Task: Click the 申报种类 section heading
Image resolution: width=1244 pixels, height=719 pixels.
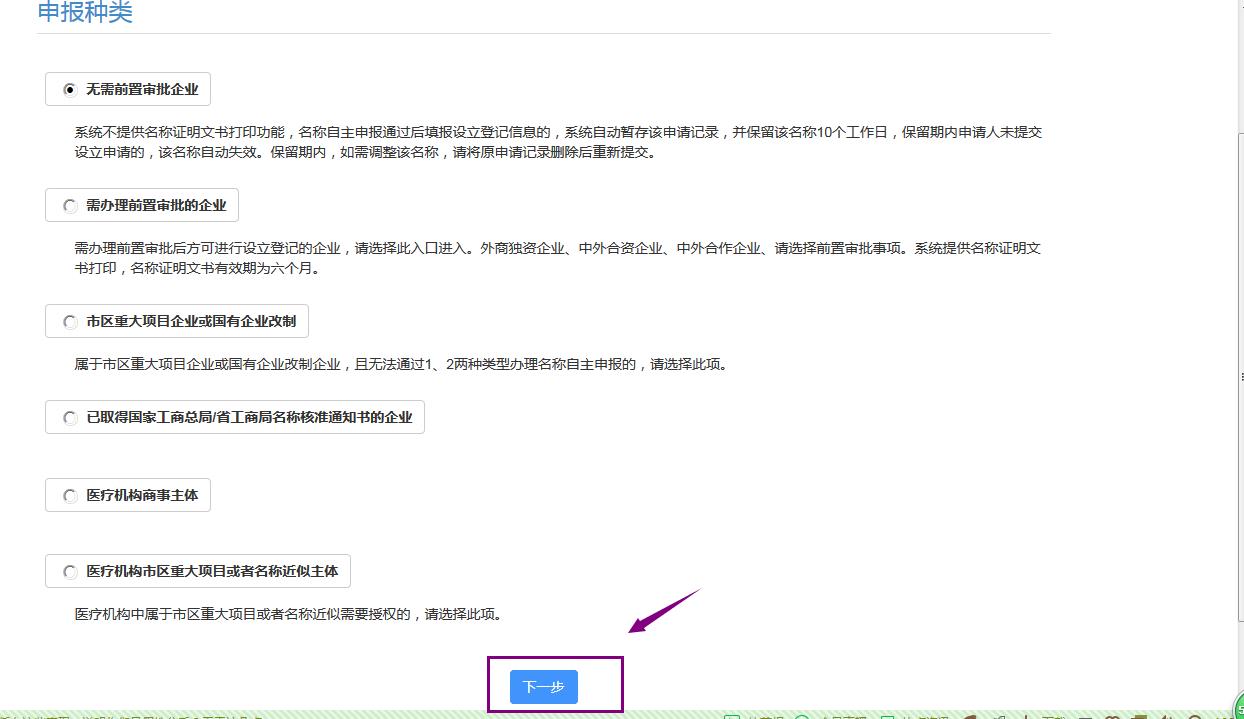Action: (85, 13)
